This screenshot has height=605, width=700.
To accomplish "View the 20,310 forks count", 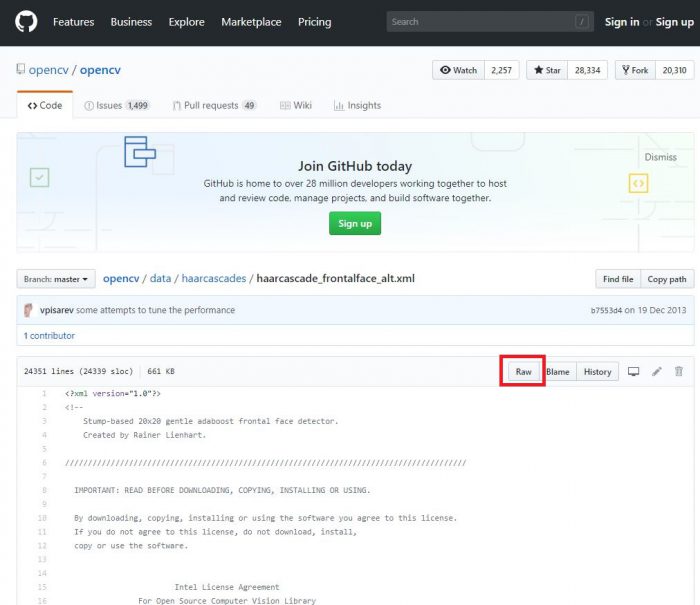I will pos(675,70).
